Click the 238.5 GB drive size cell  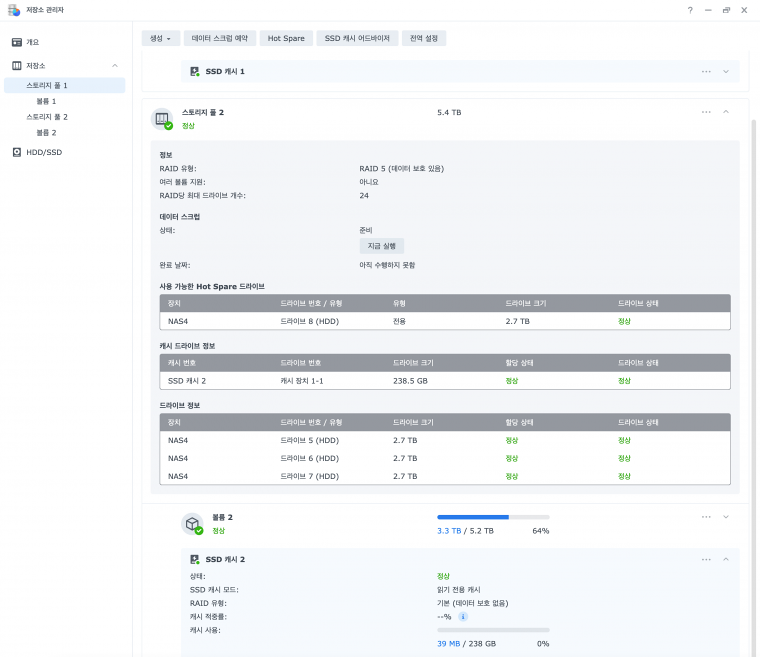[411, 381]
